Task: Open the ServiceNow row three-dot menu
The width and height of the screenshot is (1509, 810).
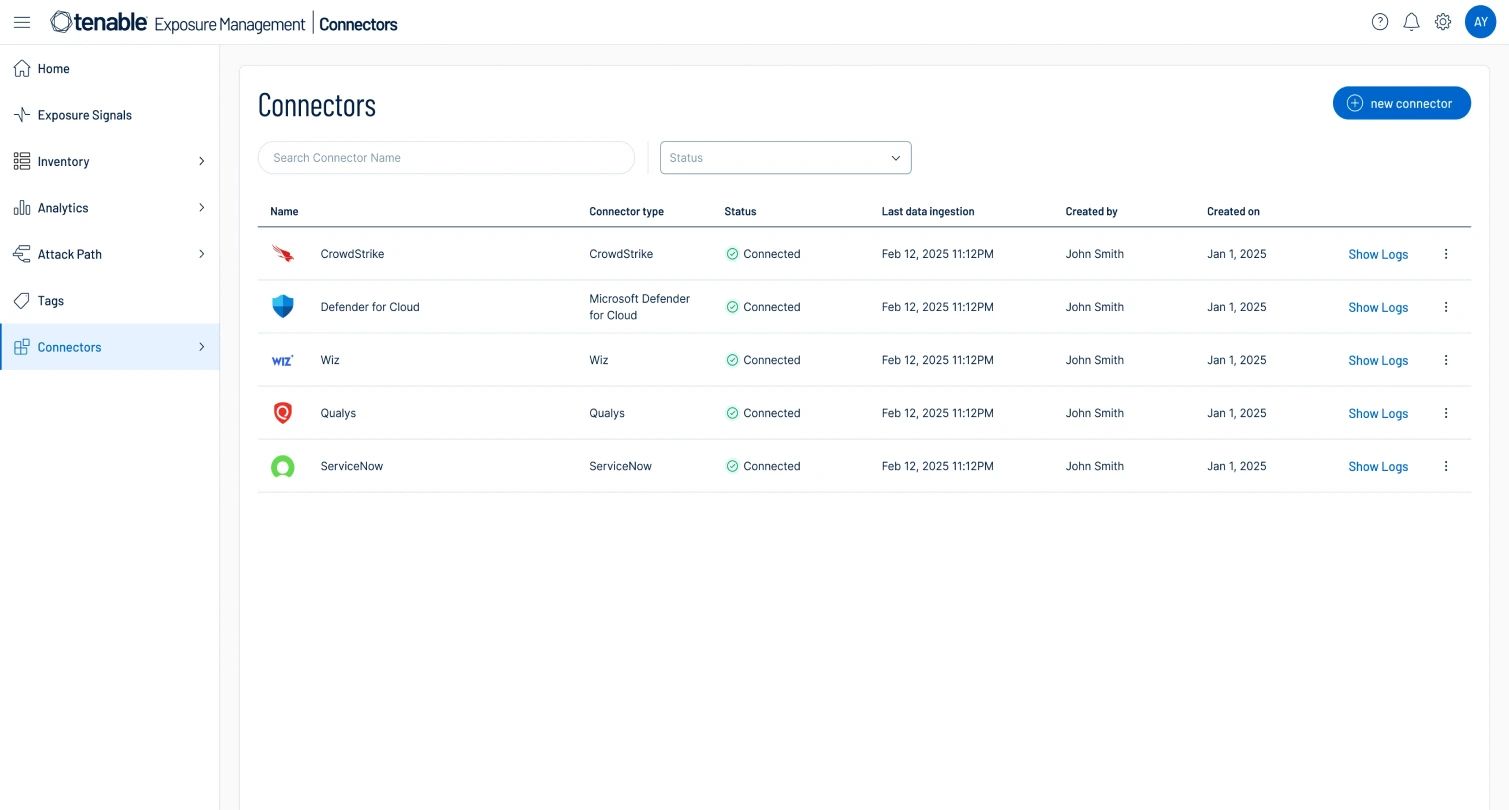Action: click(1446, 466)
